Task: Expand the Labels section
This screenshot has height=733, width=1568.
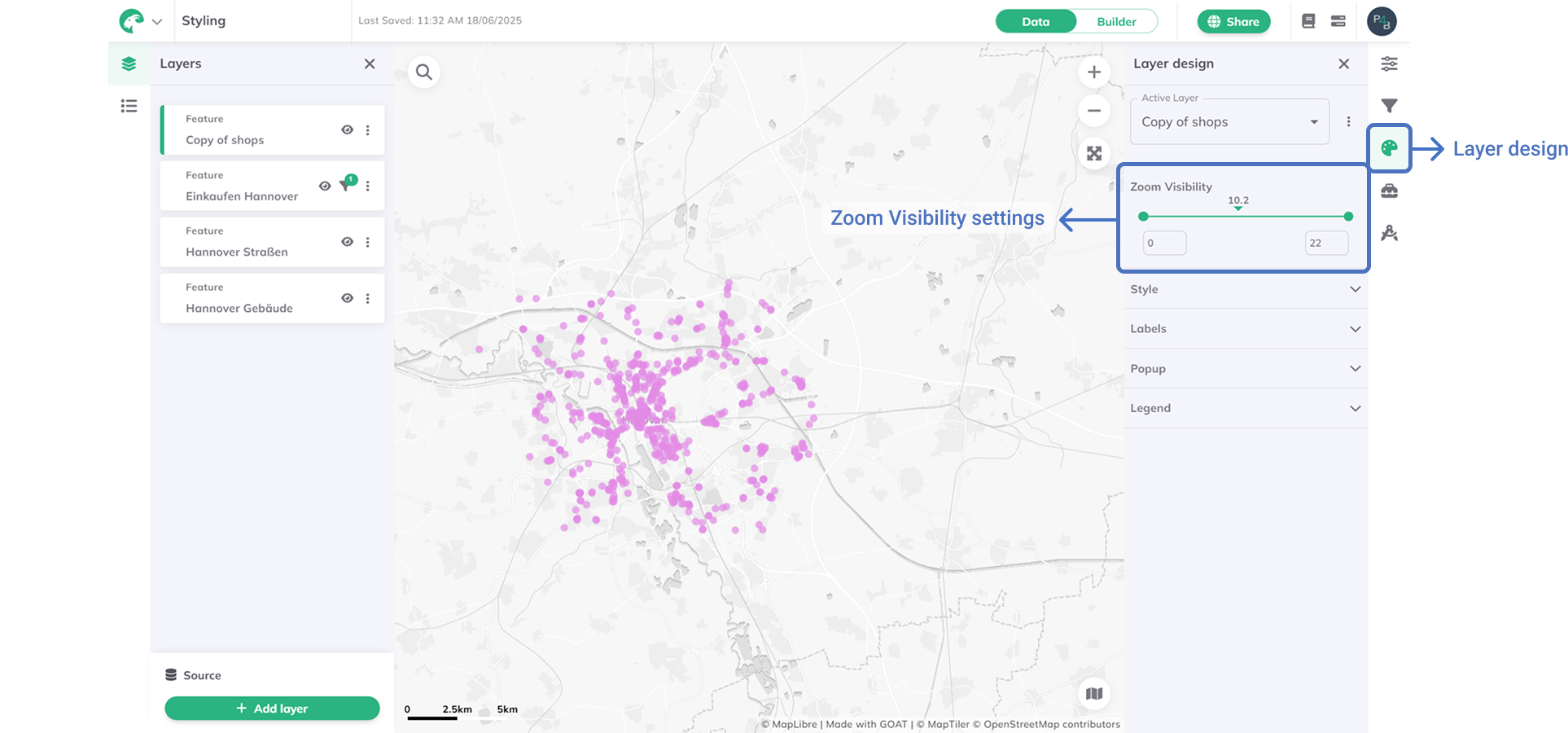Action: click(x=1245, y=329)
